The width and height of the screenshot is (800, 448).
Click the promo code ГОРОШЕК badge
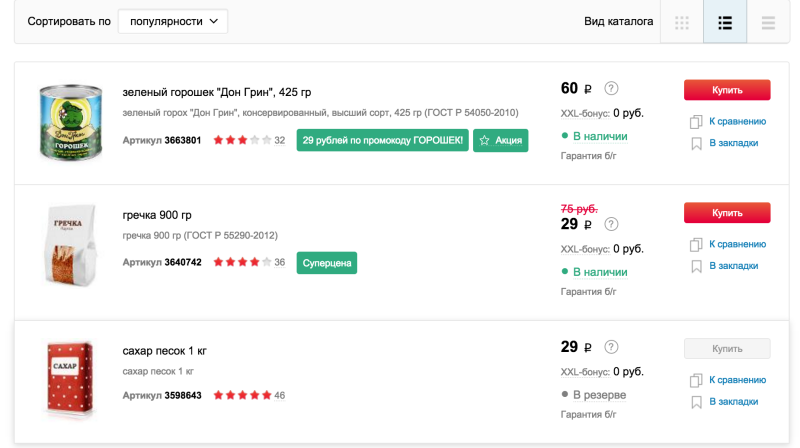pyautogui.click(x=383, y=140)
